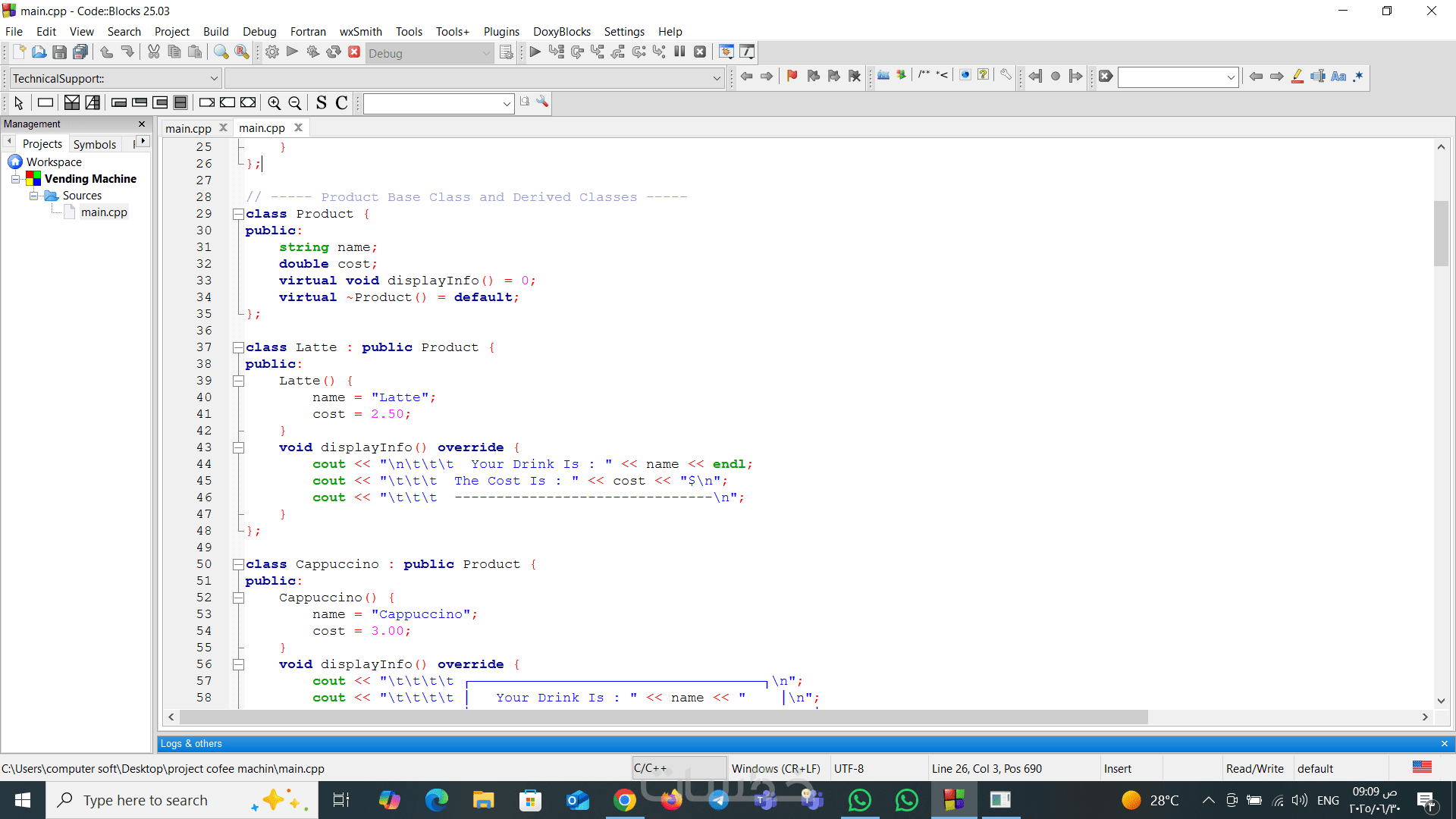
Task: Collapse the Vending Machine project tree node
Action: pos(15,179)
